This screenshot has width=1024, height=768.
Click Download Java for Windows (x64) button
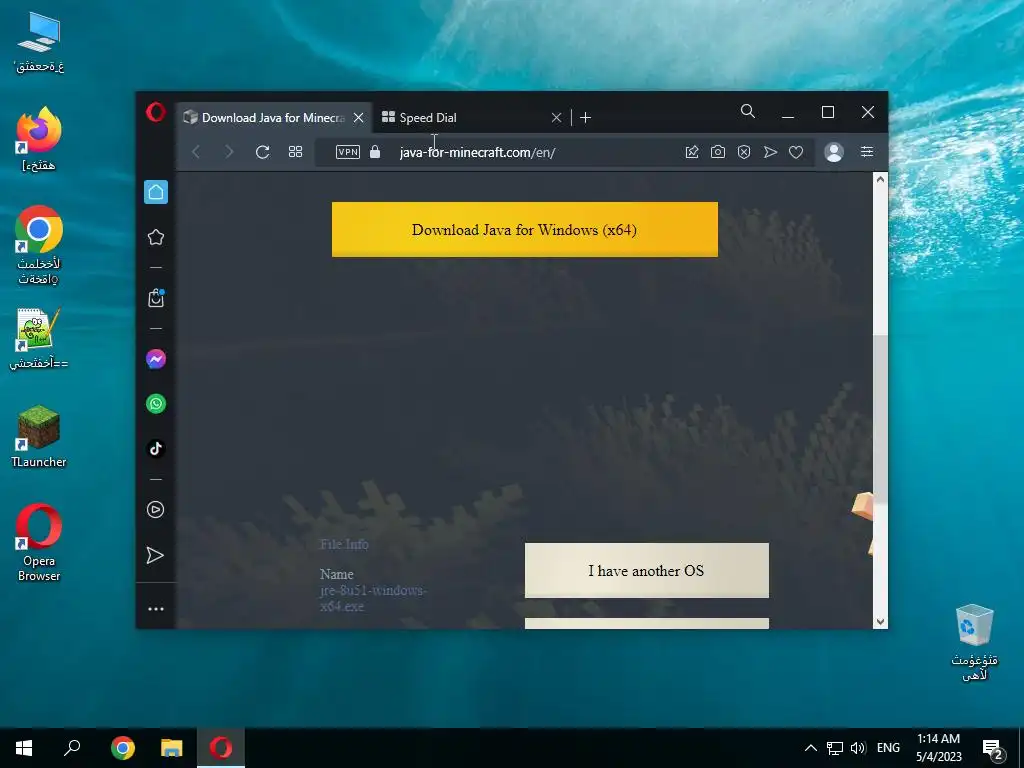[x=524, y=229]
